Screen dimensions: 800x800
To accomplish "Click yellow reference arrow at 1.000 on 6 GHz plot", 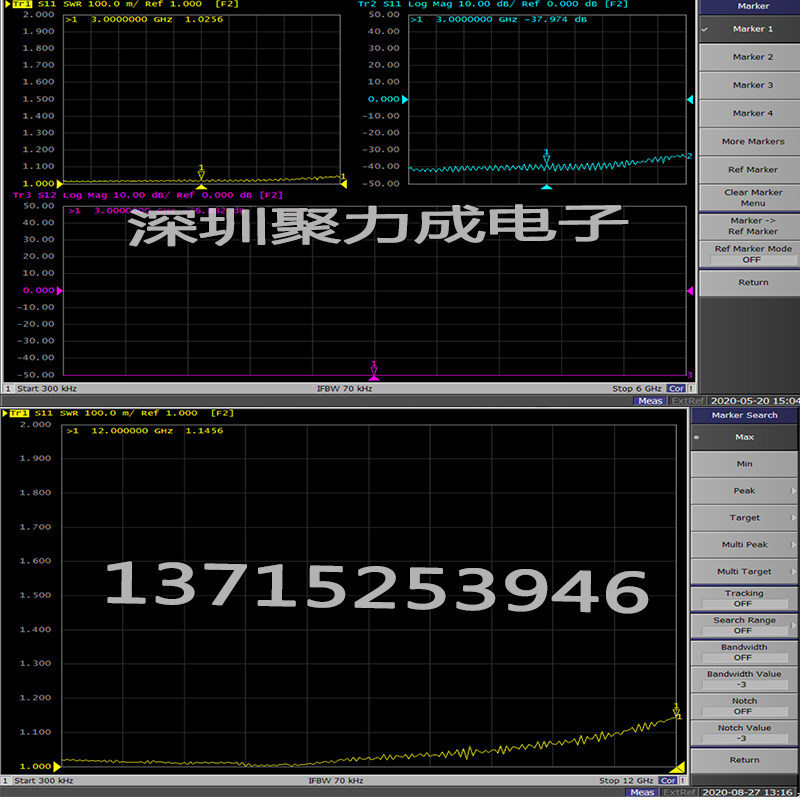I will 59,184.
